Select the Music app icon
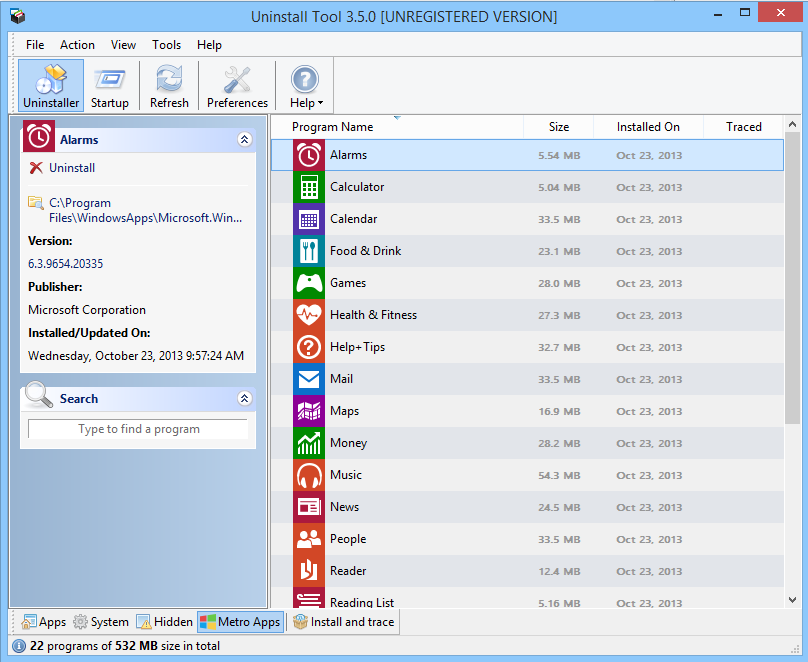808x662 pixels. (309, 475)
